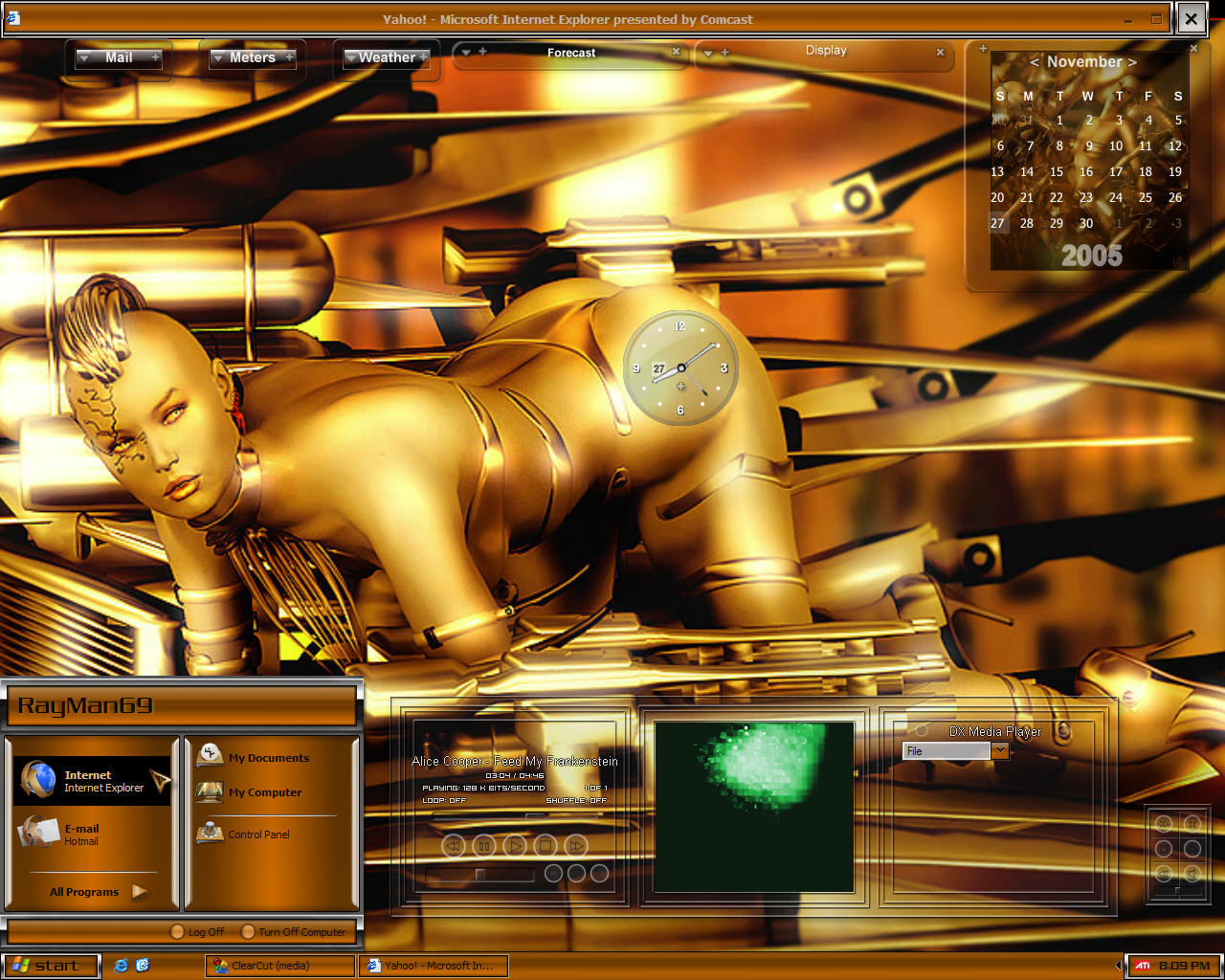Screen dimensions: 1225x980
Task: Expand the Weather widget dropdown arrow
Action: click(x=350, y=58)
